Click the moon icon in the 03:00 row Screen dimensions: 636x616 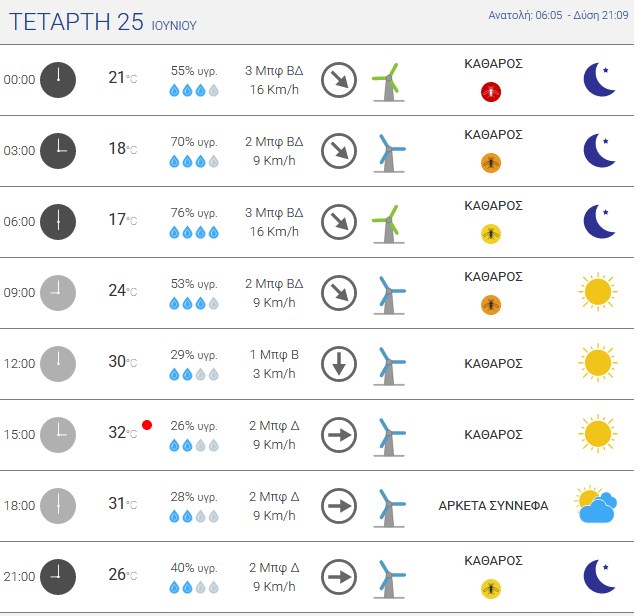599,150
